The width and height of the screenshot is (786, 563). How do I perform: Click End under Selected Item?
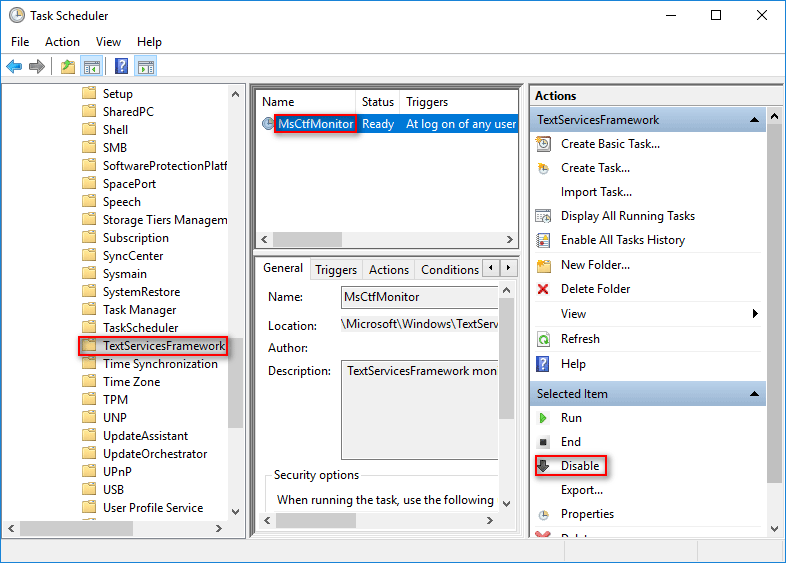click(570, 442)
